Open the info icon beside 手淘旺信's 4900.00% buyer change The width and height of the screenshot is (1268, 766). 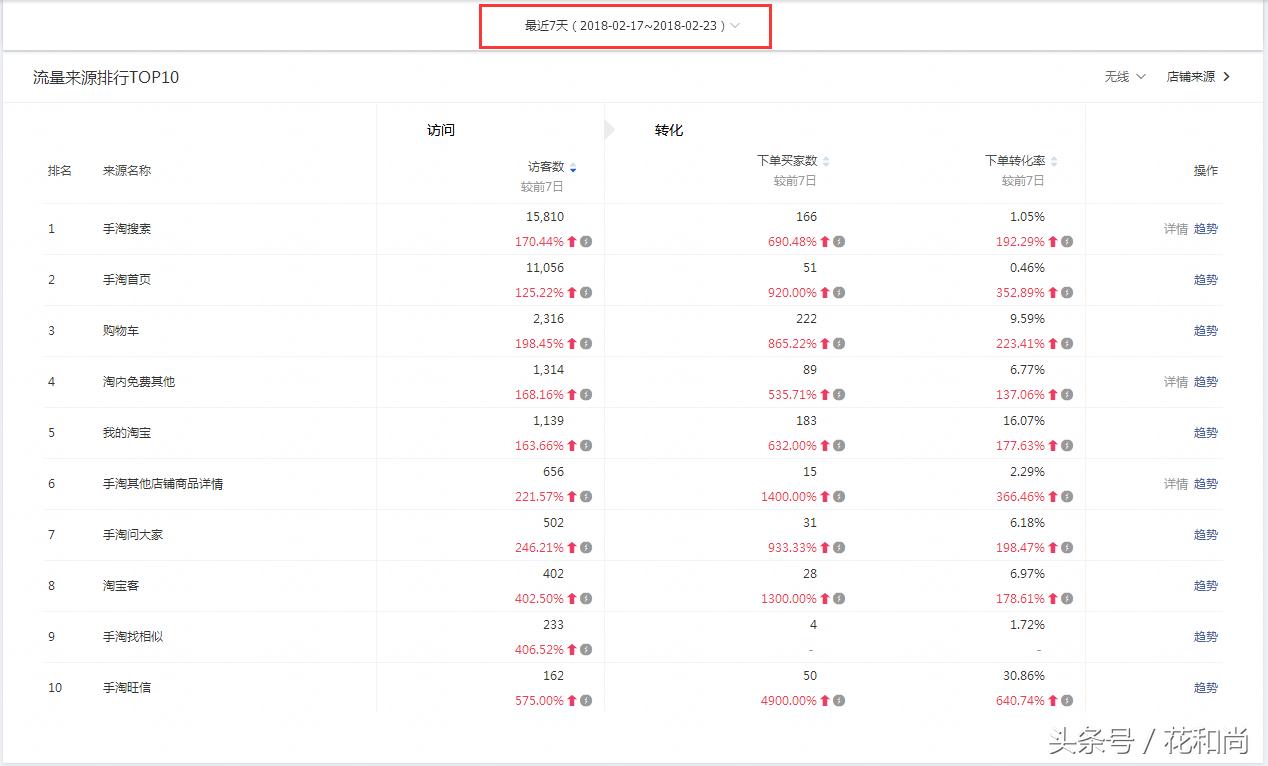(840, 701)
